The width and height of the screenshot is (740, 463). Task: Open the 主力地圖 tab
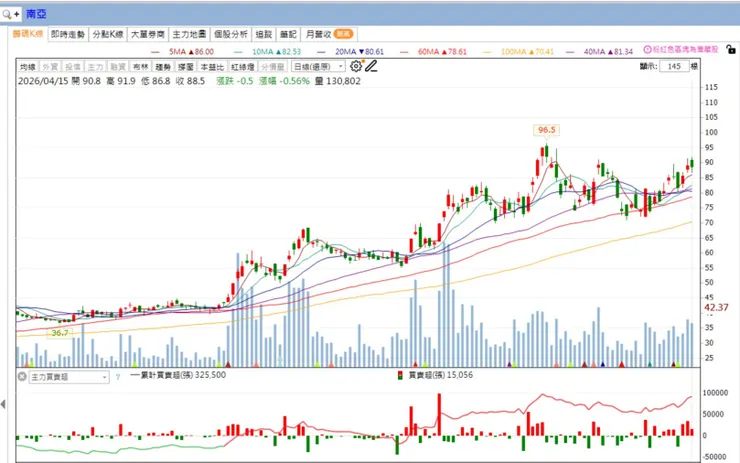click(x=189, y=34)
